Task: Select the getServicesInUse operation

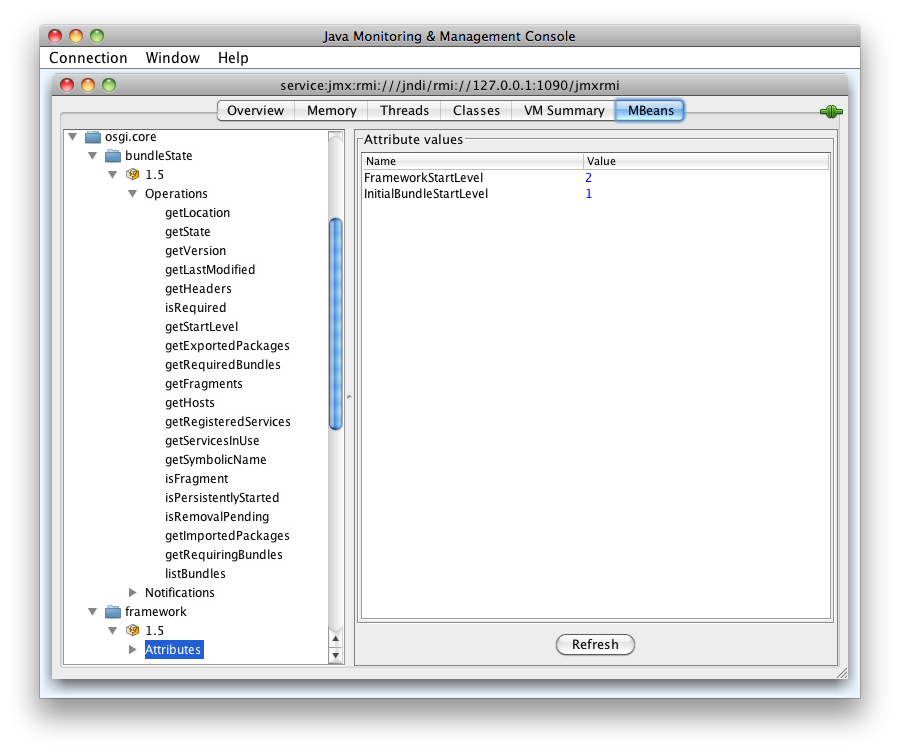Action: point(212,441)
